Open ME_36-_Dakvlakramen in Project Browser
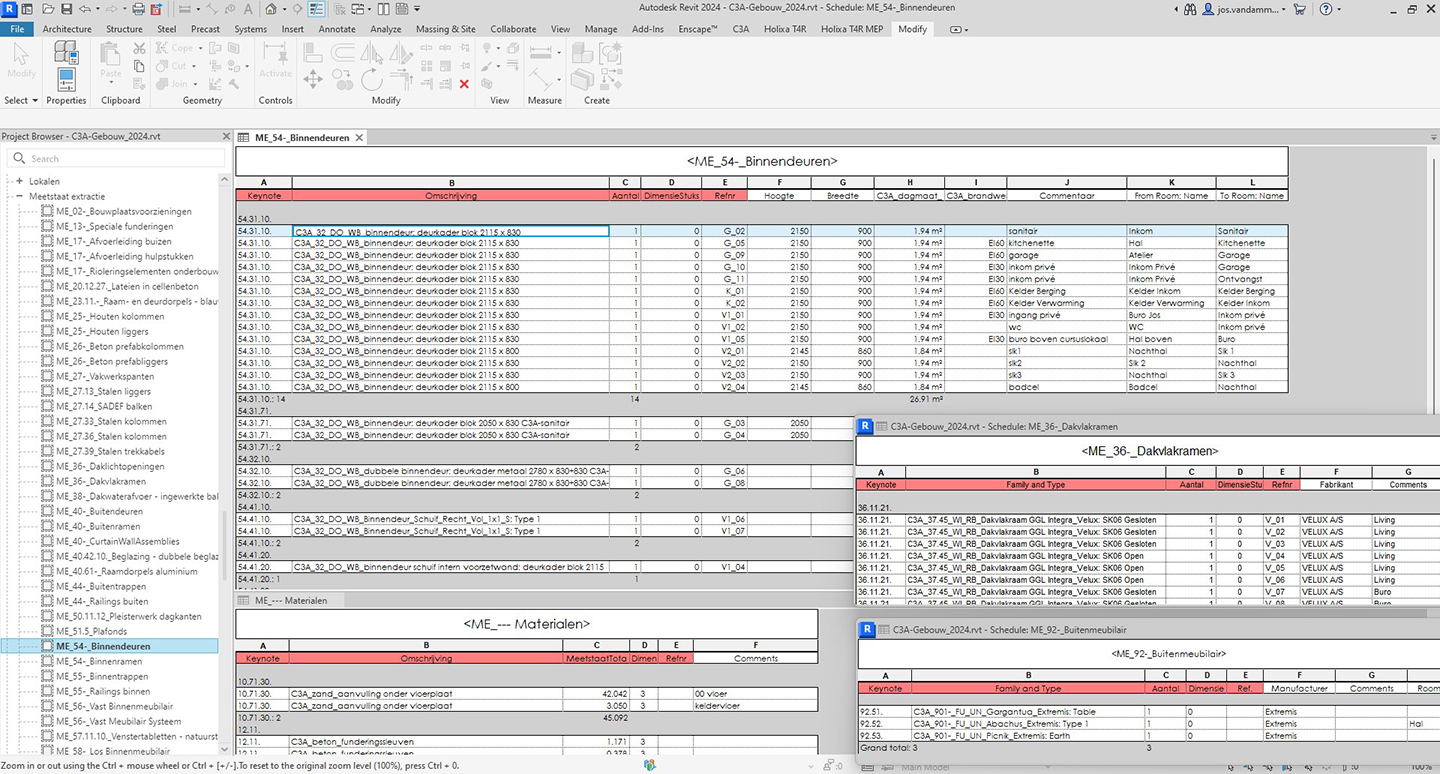The width and height of the screenshot is (1440, 774). (x=101, y=481)
